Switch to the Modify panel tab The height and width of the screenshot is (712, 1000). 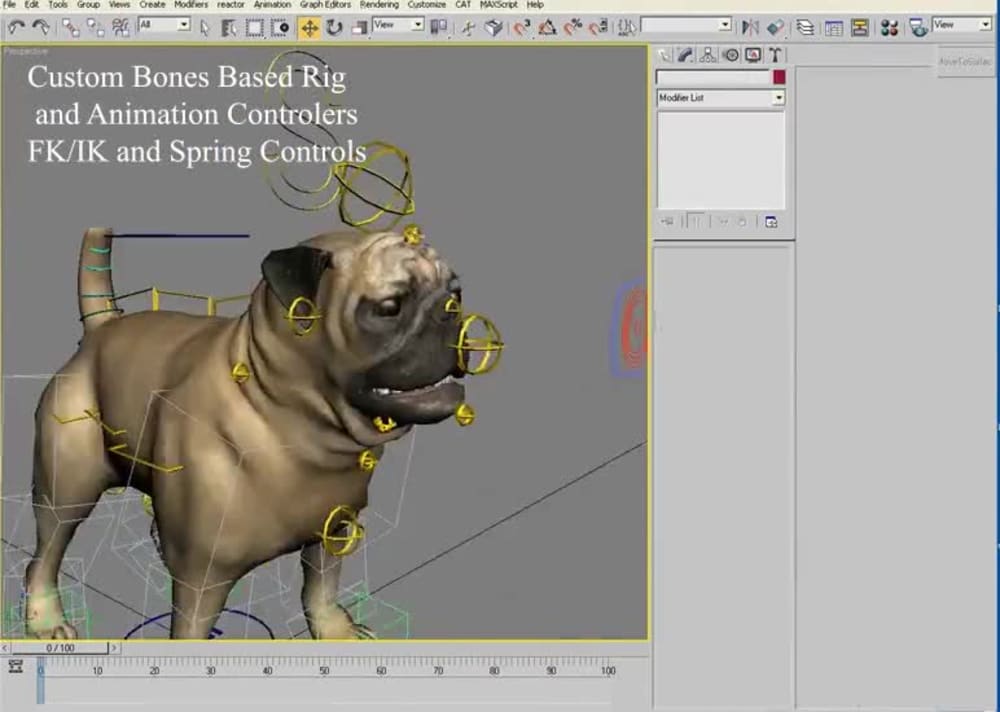[x=685, y=56]
